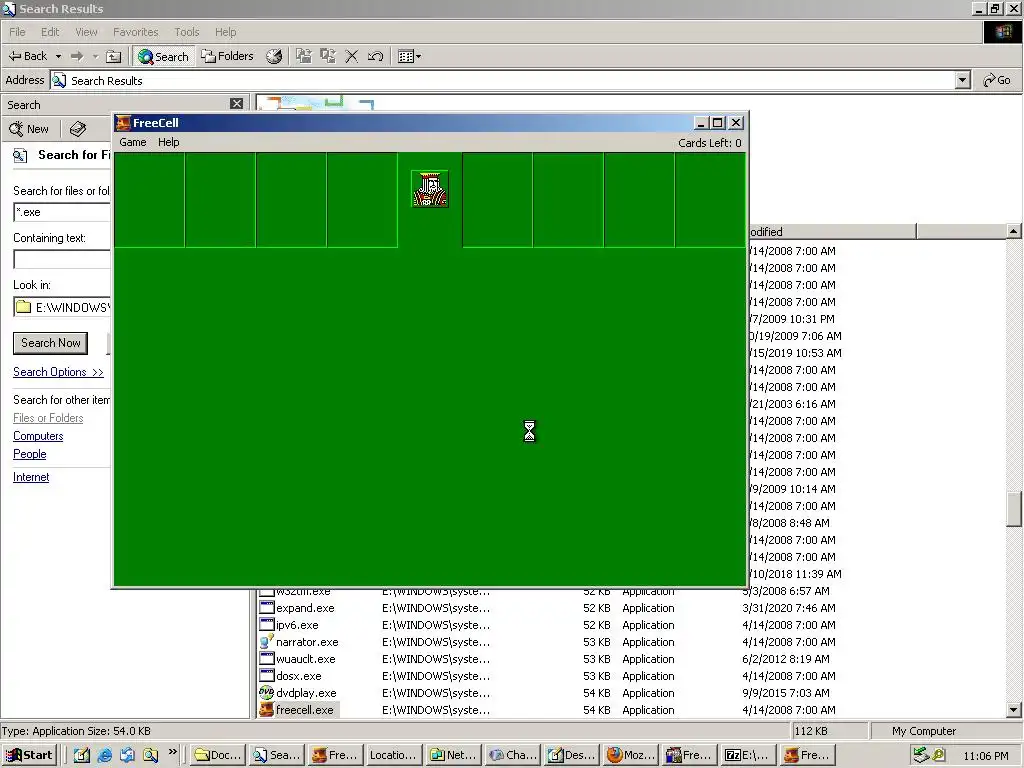
Task: Select the ipv6.exe file name
Action: coord(297,625)
